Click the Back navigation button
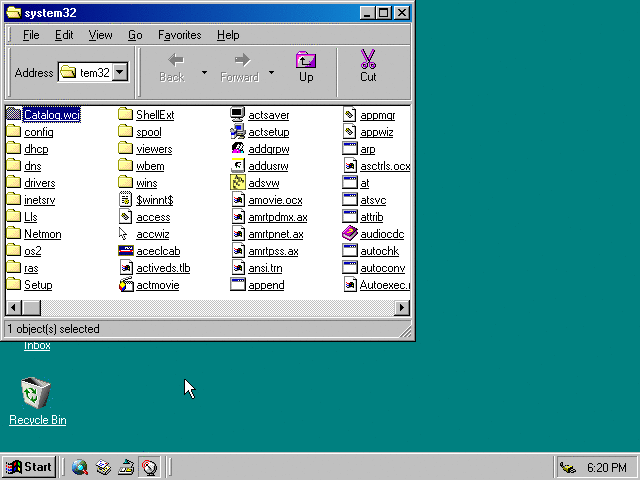 172,67
